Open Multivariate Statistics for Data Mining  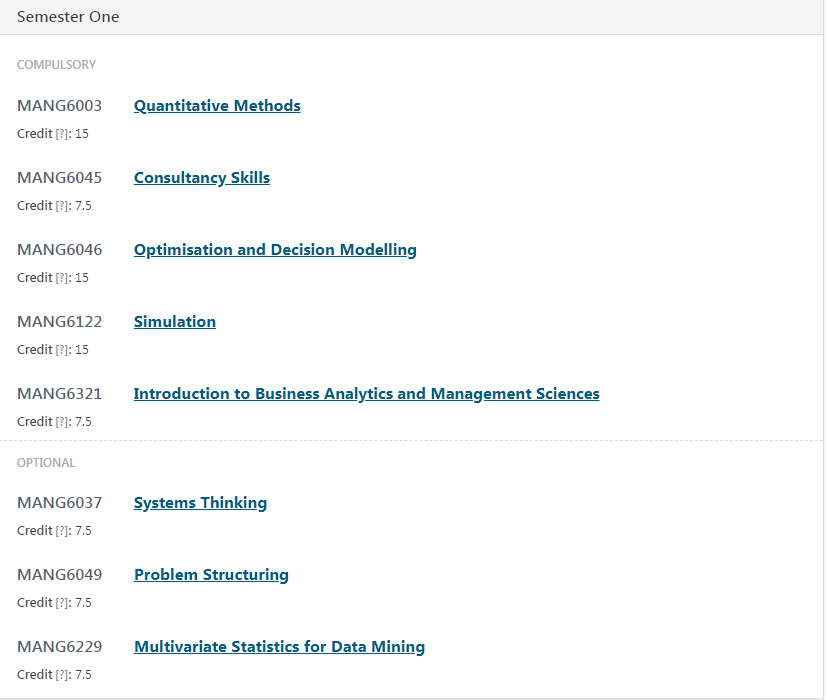coord(279,647)
